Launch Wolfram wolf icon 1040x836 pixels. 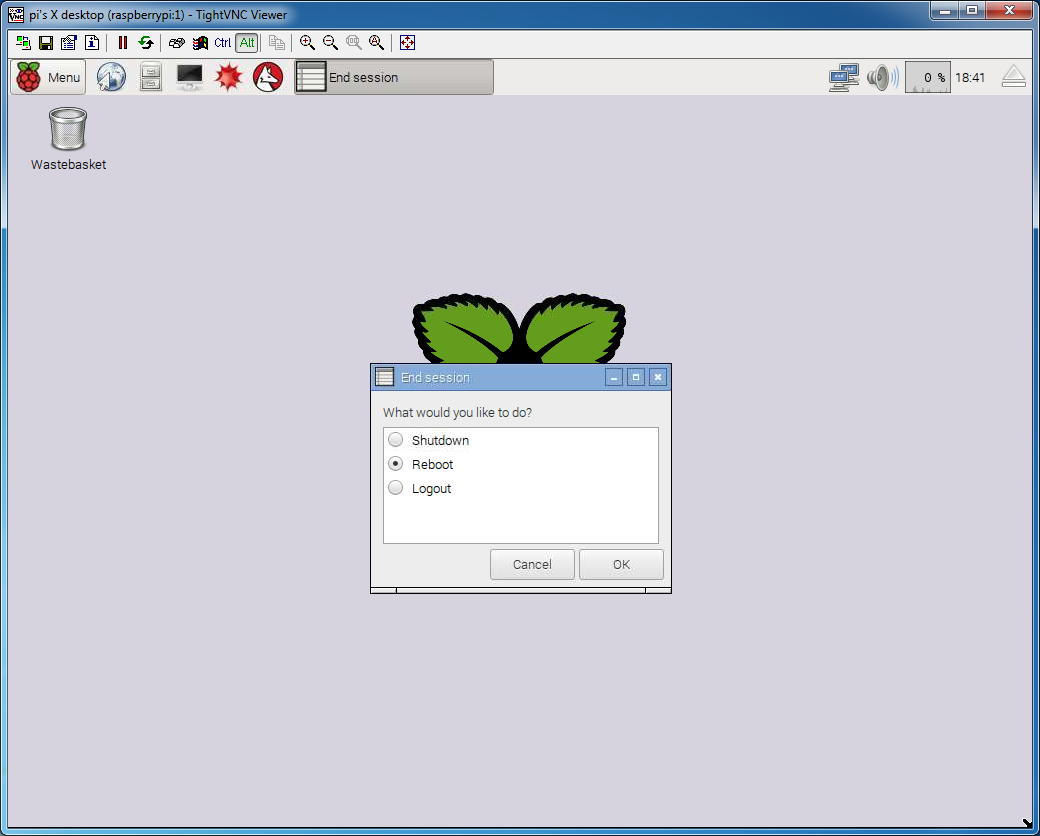click(x=268, y=77)
